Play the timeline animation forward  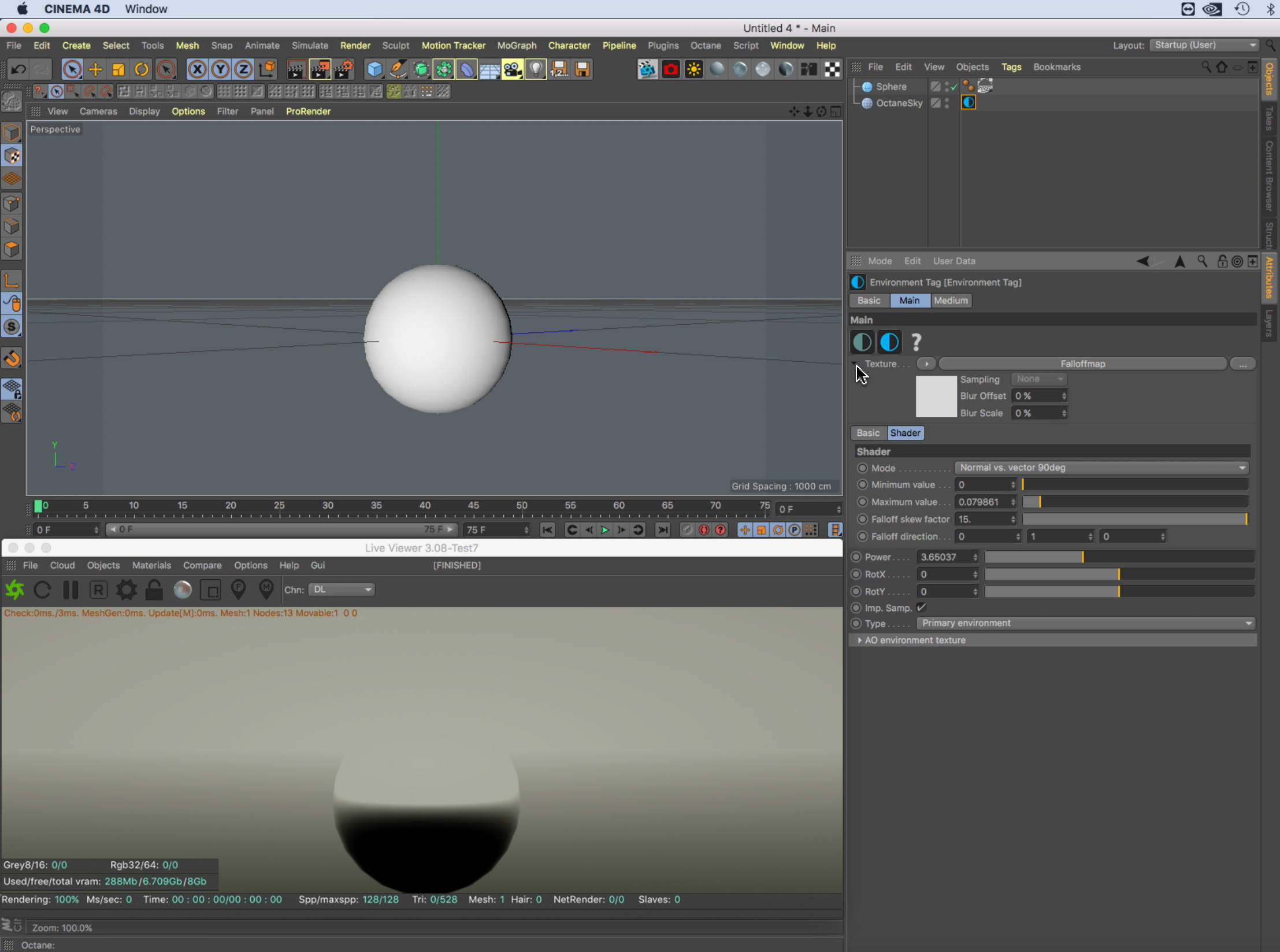pos(604,529)
